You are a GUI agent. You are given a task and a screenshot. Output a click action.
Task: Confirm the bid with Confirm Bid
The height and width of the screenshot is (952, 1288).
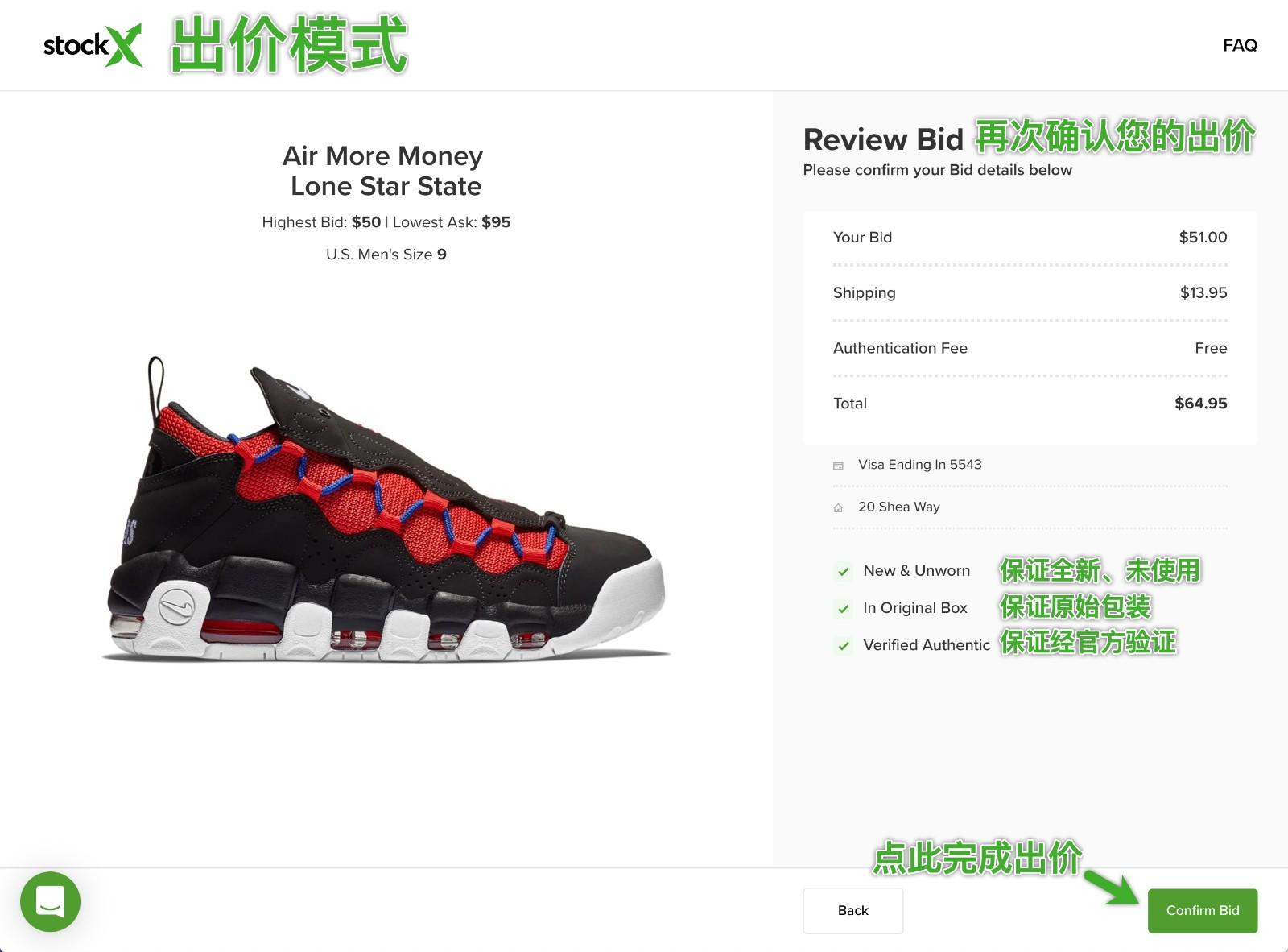tap(1203, 910)
